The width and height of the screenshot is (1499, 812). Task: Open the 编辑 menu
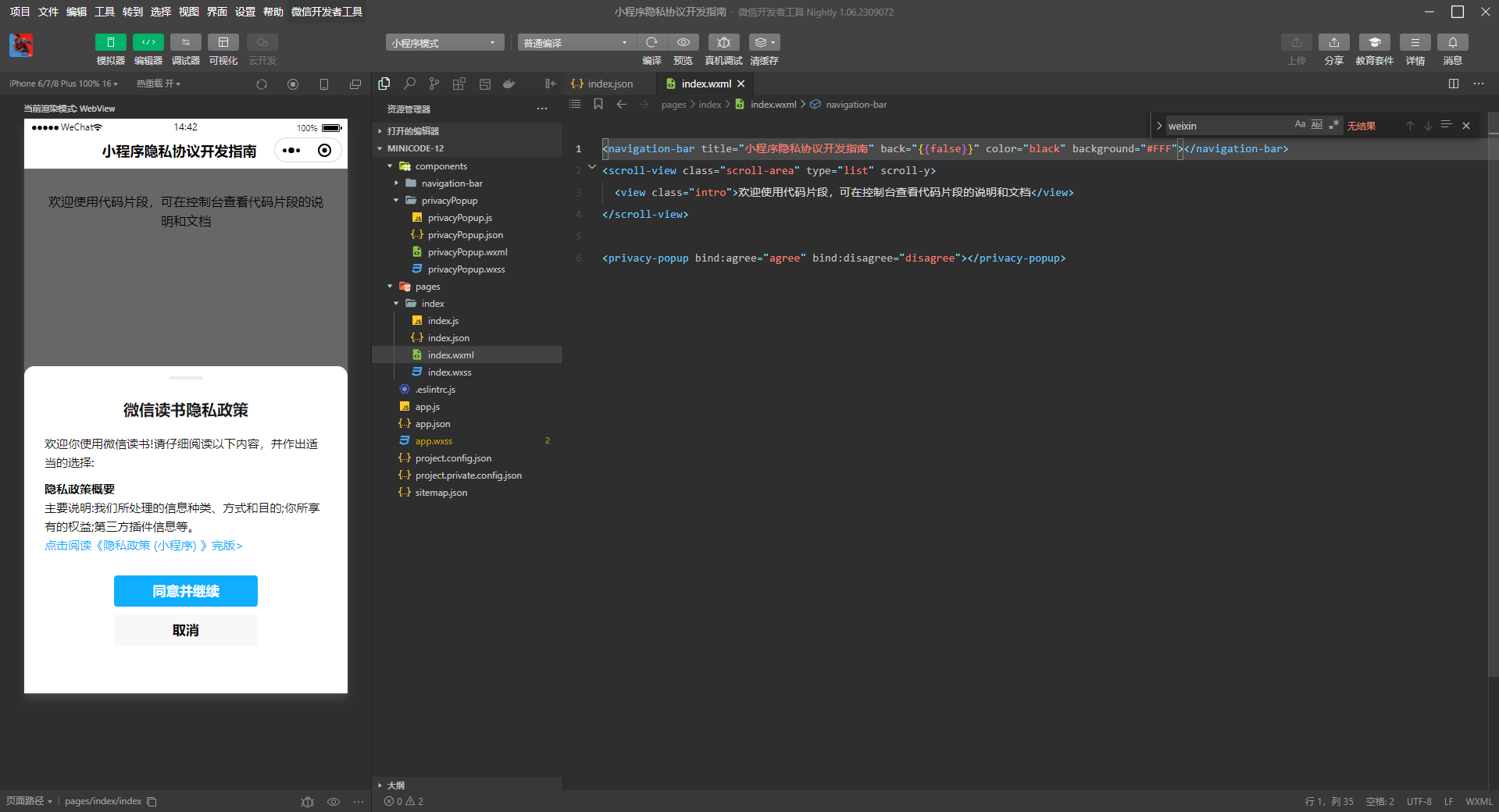tap(77, 12)
